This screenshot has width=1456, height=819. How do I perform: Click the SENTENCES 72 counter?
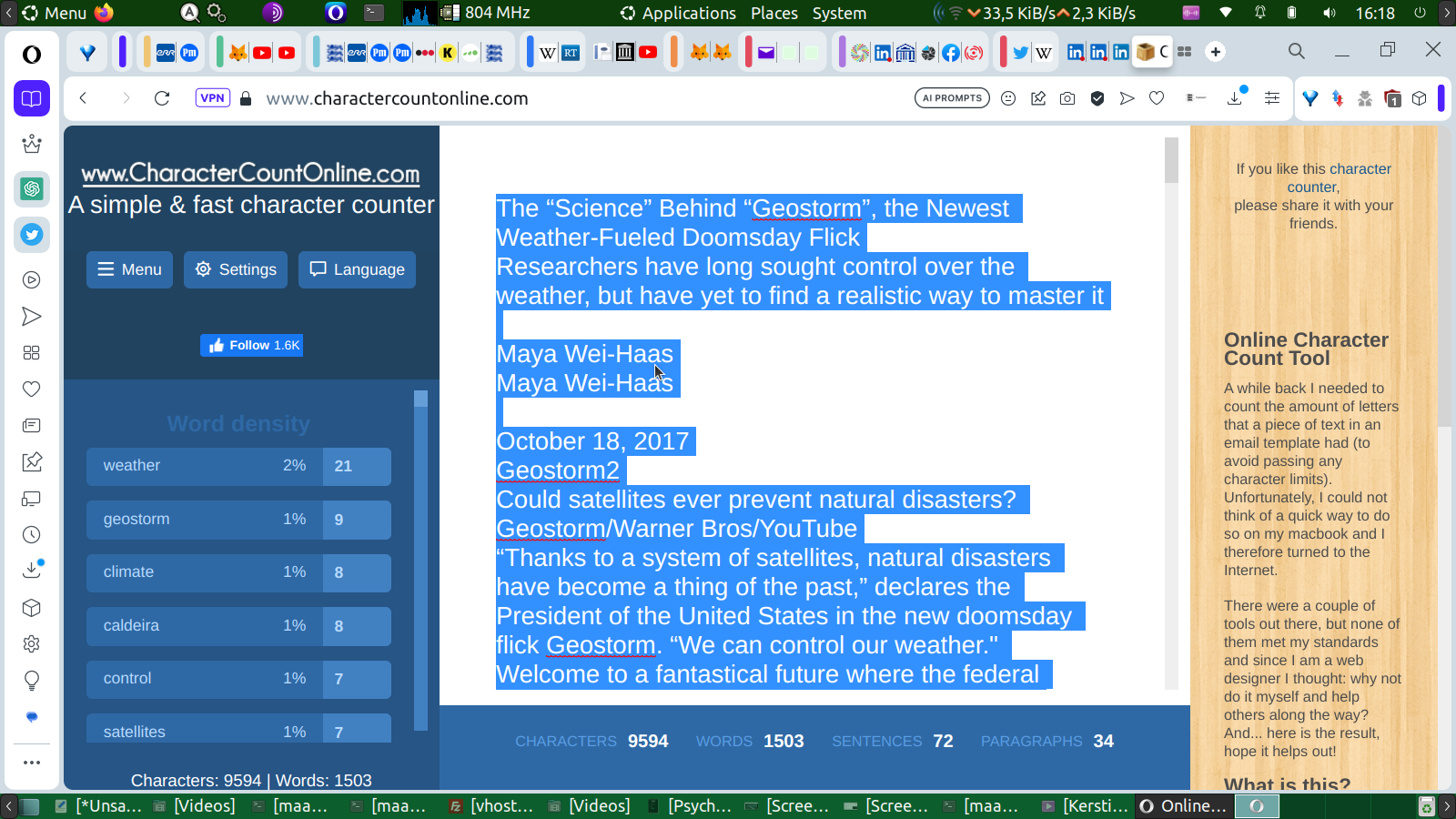pos(893,741)
